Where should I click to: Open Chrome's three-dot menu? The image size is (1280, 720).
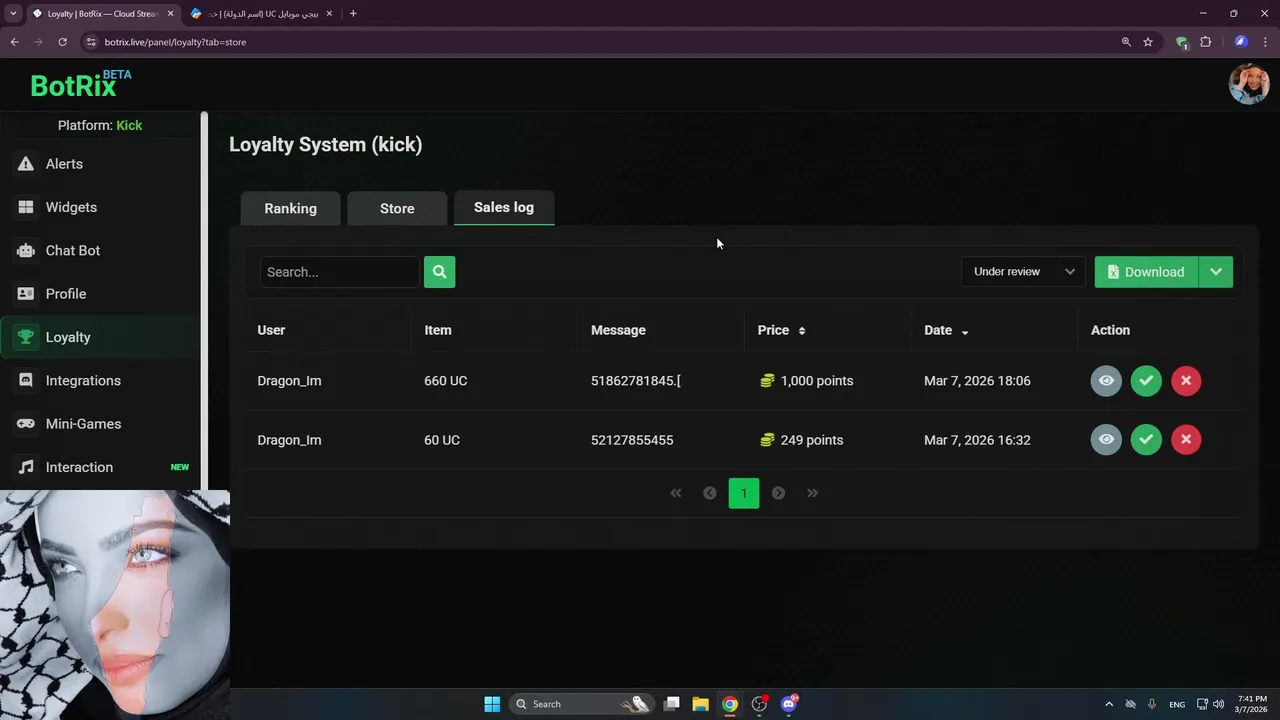pos(1266,42)
